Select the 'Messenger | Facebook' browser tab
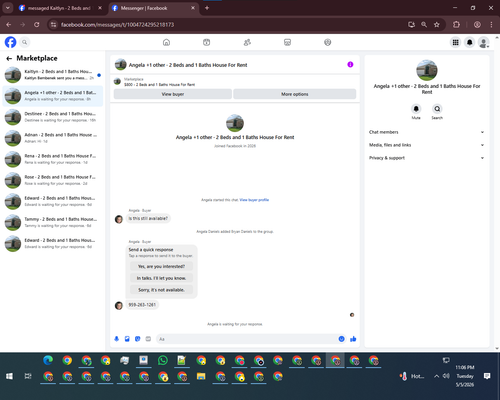 (153, 8)
